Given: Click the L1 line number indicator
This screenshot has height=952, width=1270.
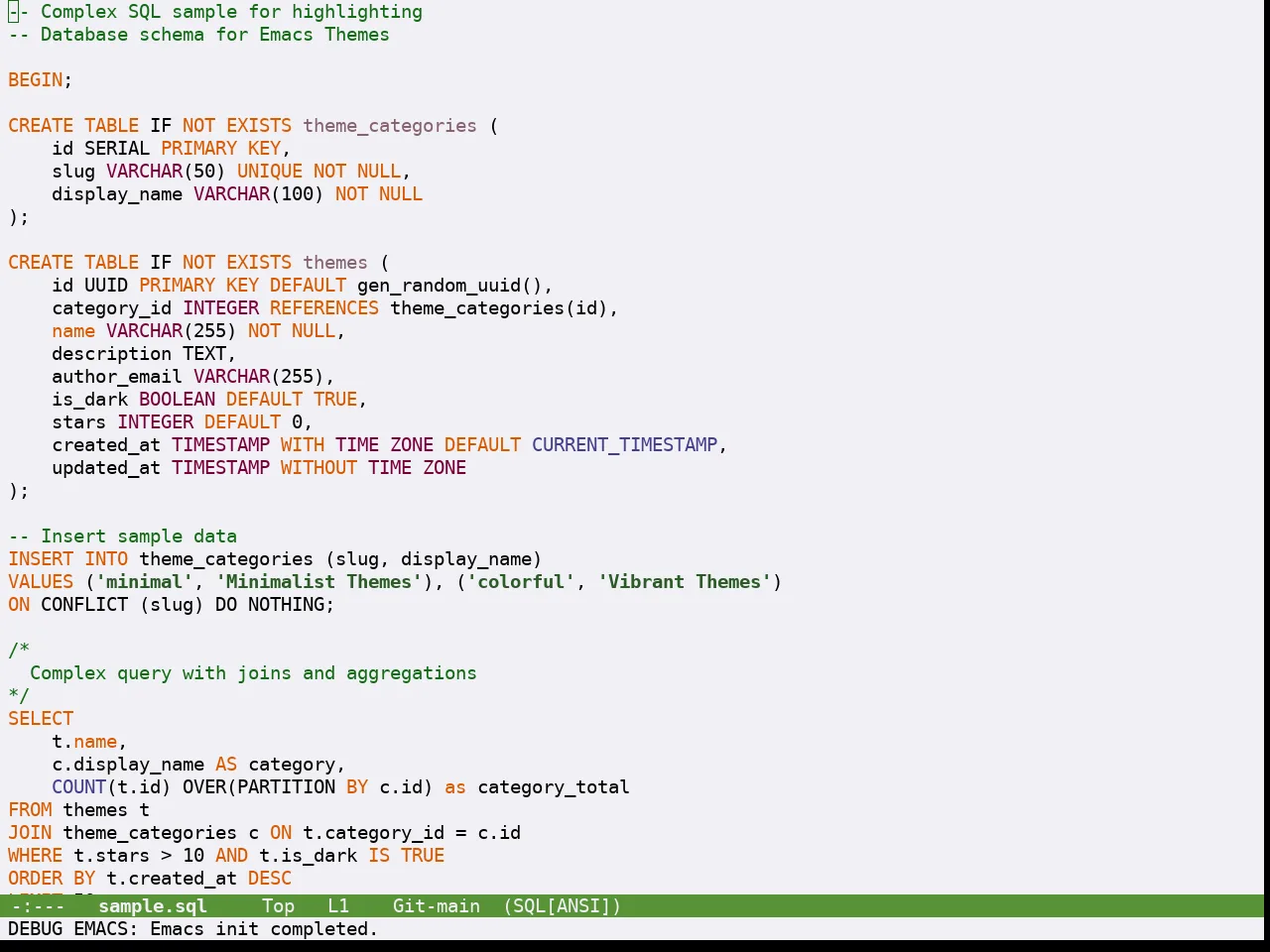Looking at the screenshot, I should pyautogui.click(x=338, y=905).
